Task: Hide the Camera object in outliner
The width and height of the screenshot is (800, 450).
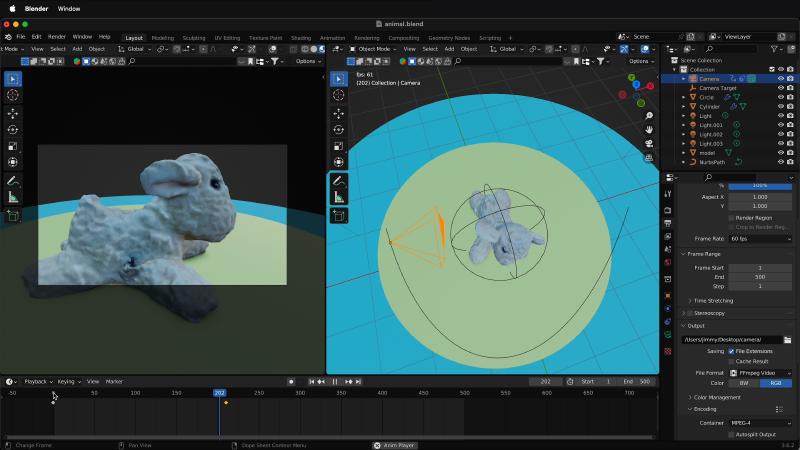Action: pos(781,79)
